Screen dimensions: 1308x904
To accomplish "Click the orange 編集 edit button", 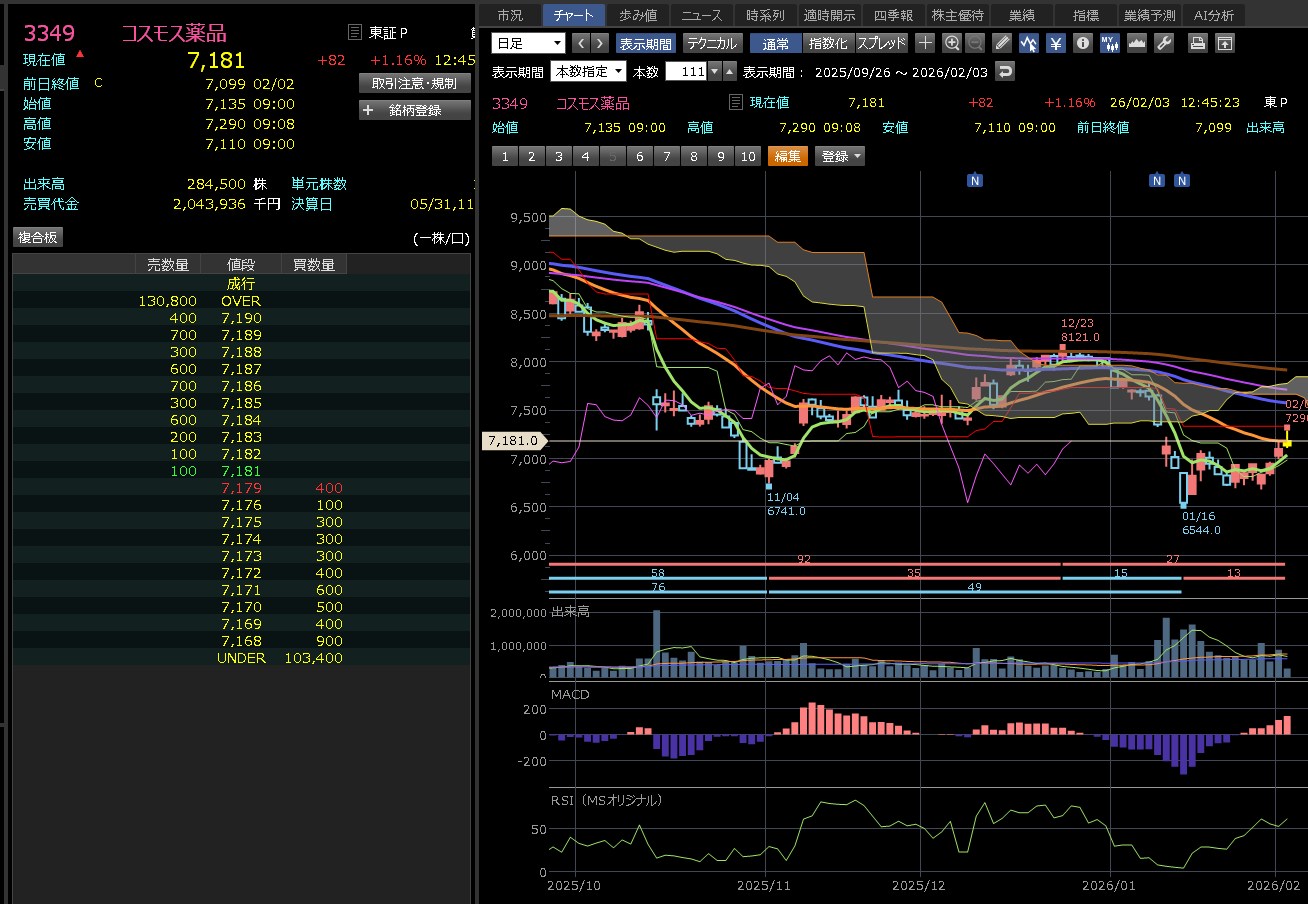I will (787, 156).
